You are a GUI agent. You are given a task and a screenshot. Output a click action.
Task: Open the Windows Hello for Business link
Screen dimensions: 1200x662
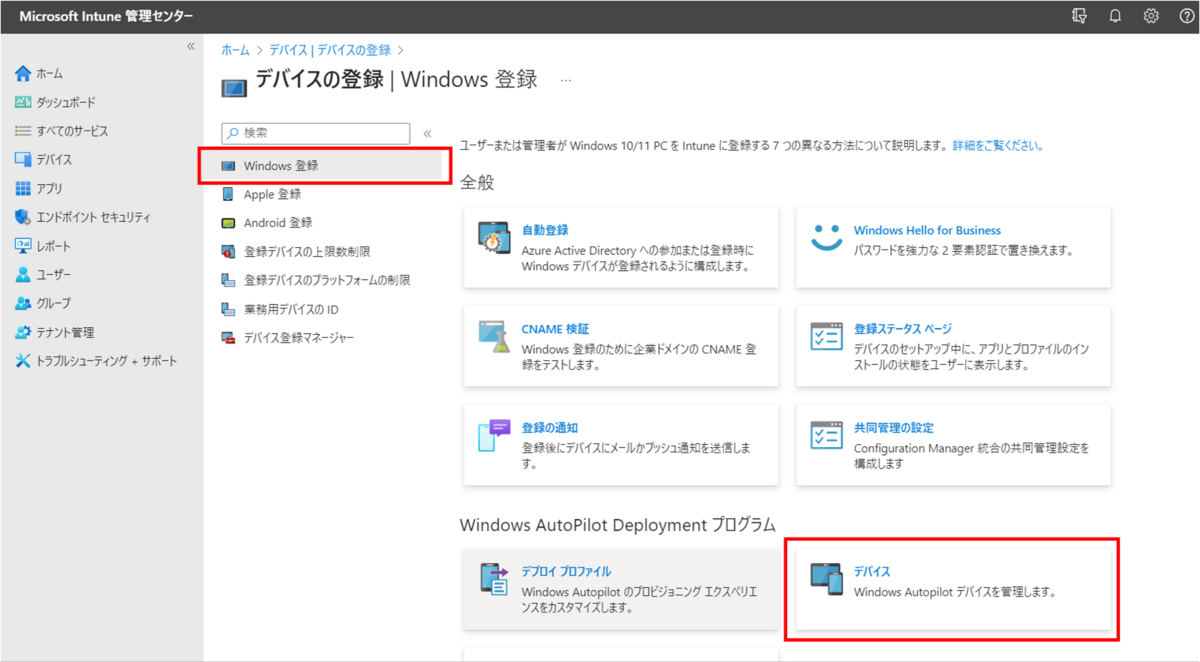(x=927, y=230)
